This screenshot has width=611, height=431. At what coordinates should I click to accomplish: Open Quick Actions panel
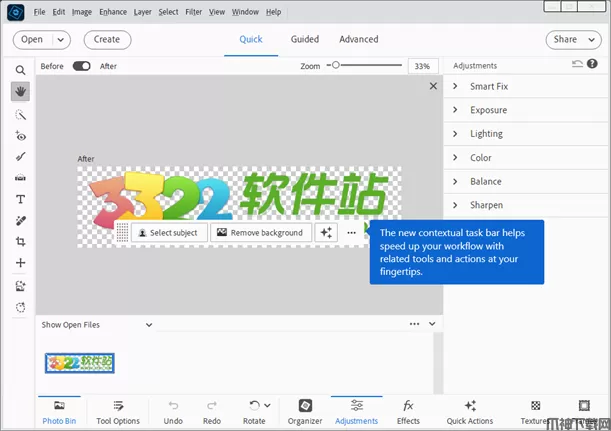(x=470, y=412)
